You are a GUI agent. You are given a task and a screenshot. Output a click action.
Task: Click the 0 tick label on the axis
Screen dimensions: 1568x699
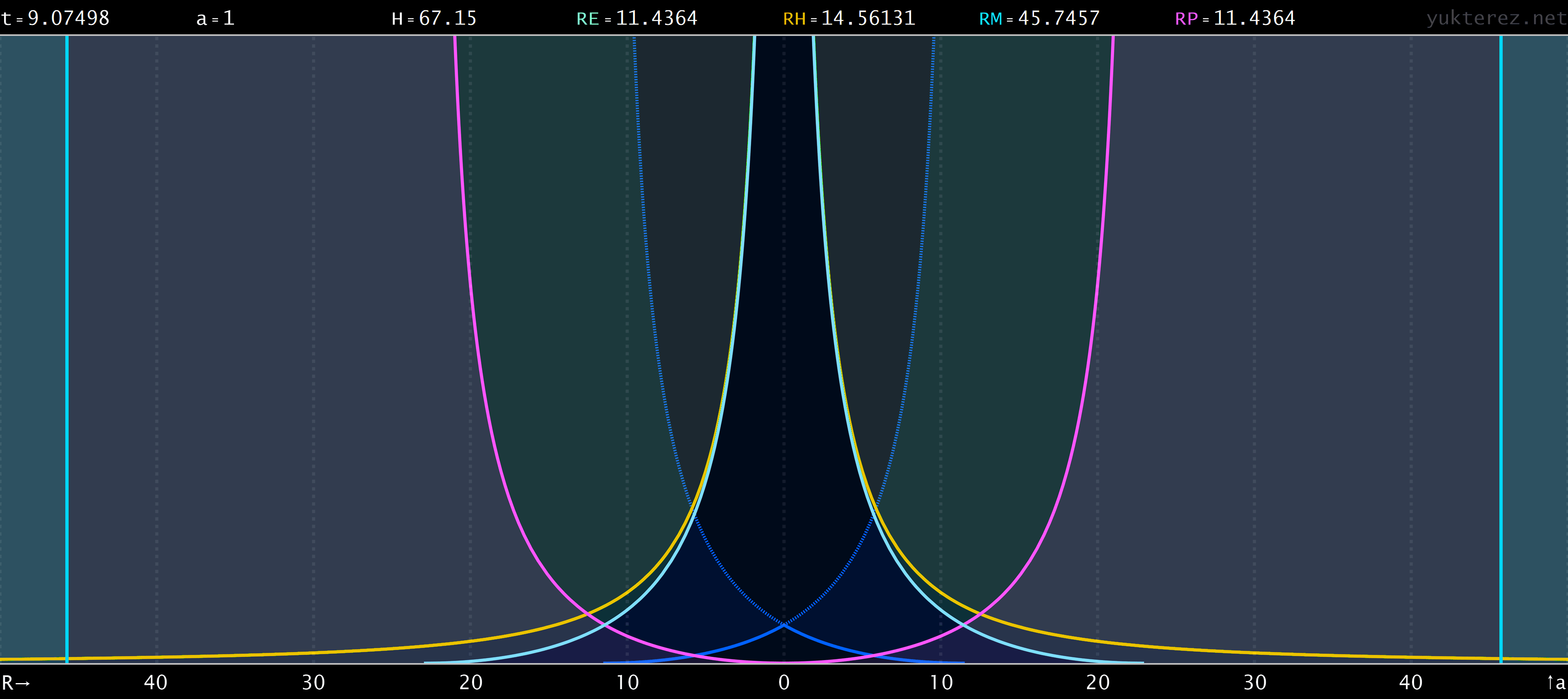(784, 683)
